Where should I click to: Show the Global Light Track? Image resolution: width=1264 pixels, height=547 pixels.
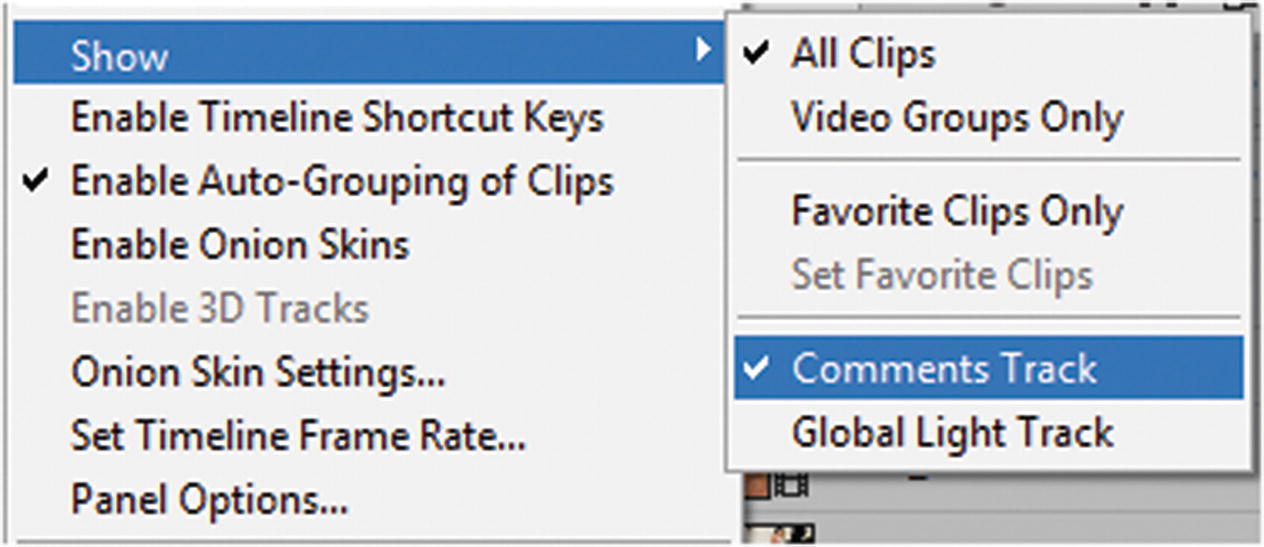coord(952,432)
